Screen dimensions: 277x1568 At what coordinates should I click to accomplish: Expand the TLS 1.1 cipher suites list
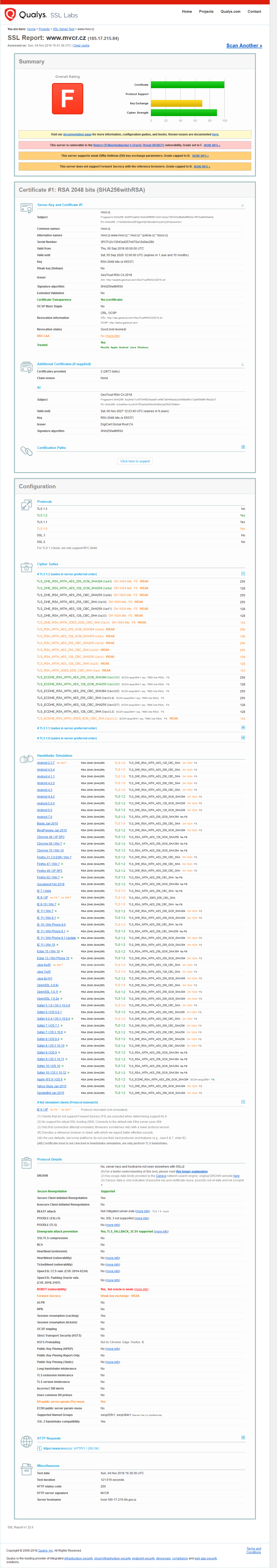[x=243, y=727]
